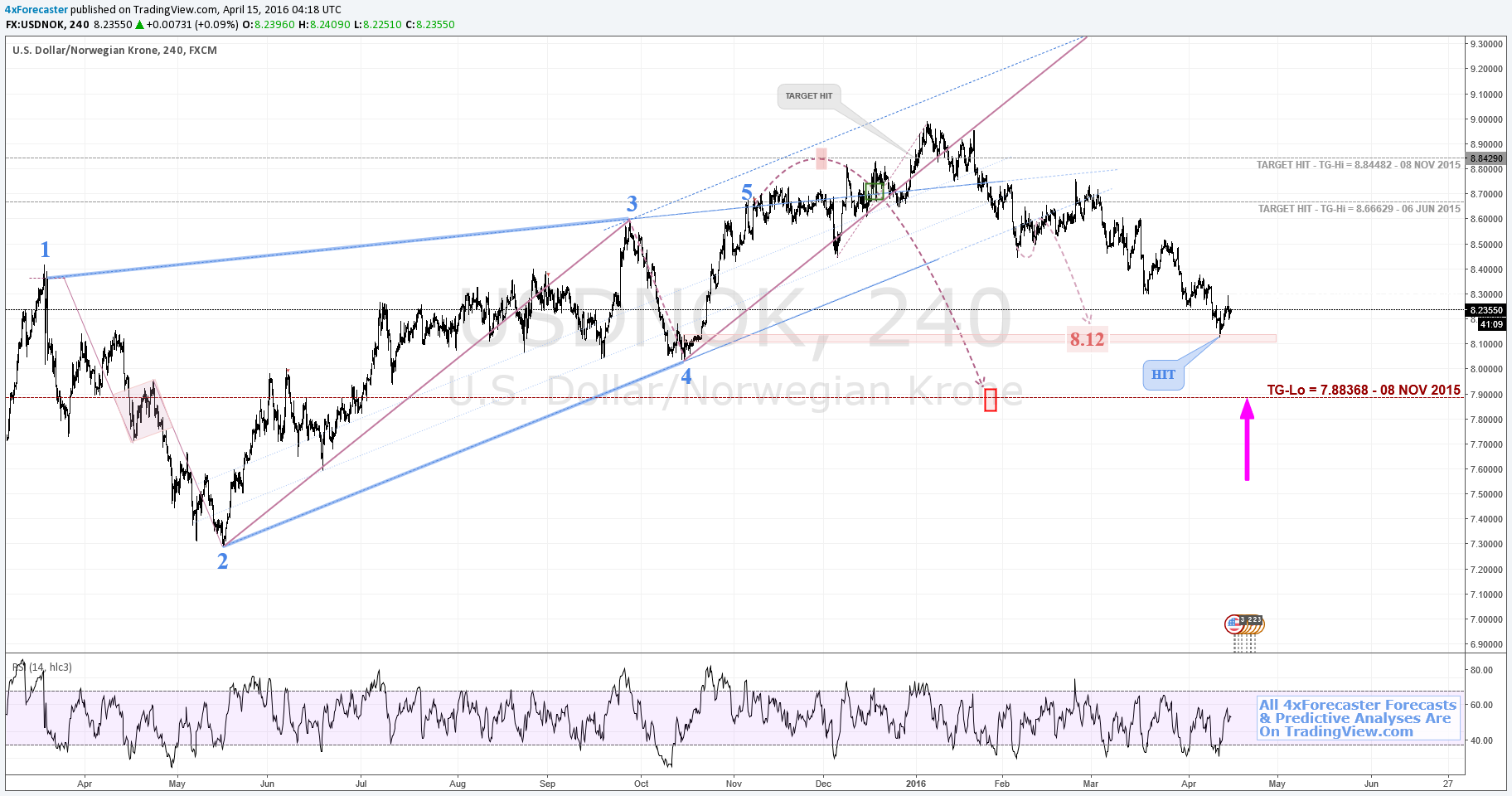This screenshot has height=796, width=1512.
Task: Select the 8.12 price target label
Action: click(x=1087, y=339)
